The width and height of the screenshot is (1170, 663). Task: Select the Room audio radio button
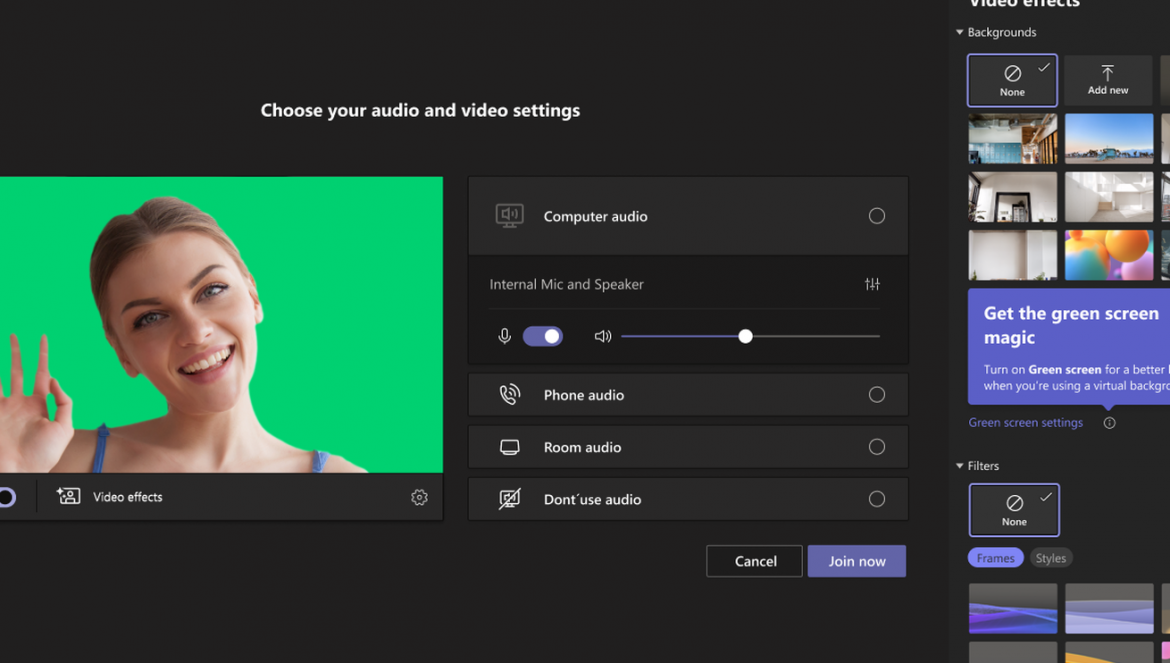pos(877,447)
